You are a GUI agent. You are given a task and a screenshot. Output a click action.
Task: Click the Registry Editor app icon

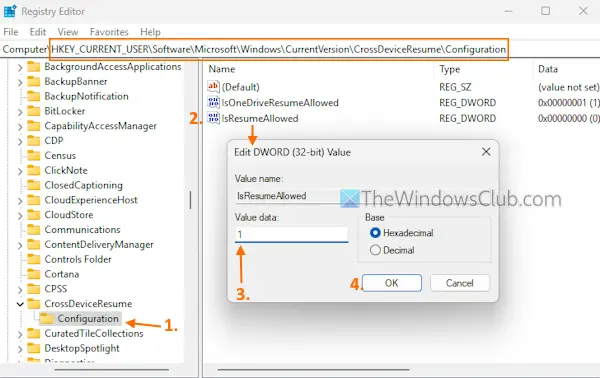pyautogui.click(x=10, y=11)
